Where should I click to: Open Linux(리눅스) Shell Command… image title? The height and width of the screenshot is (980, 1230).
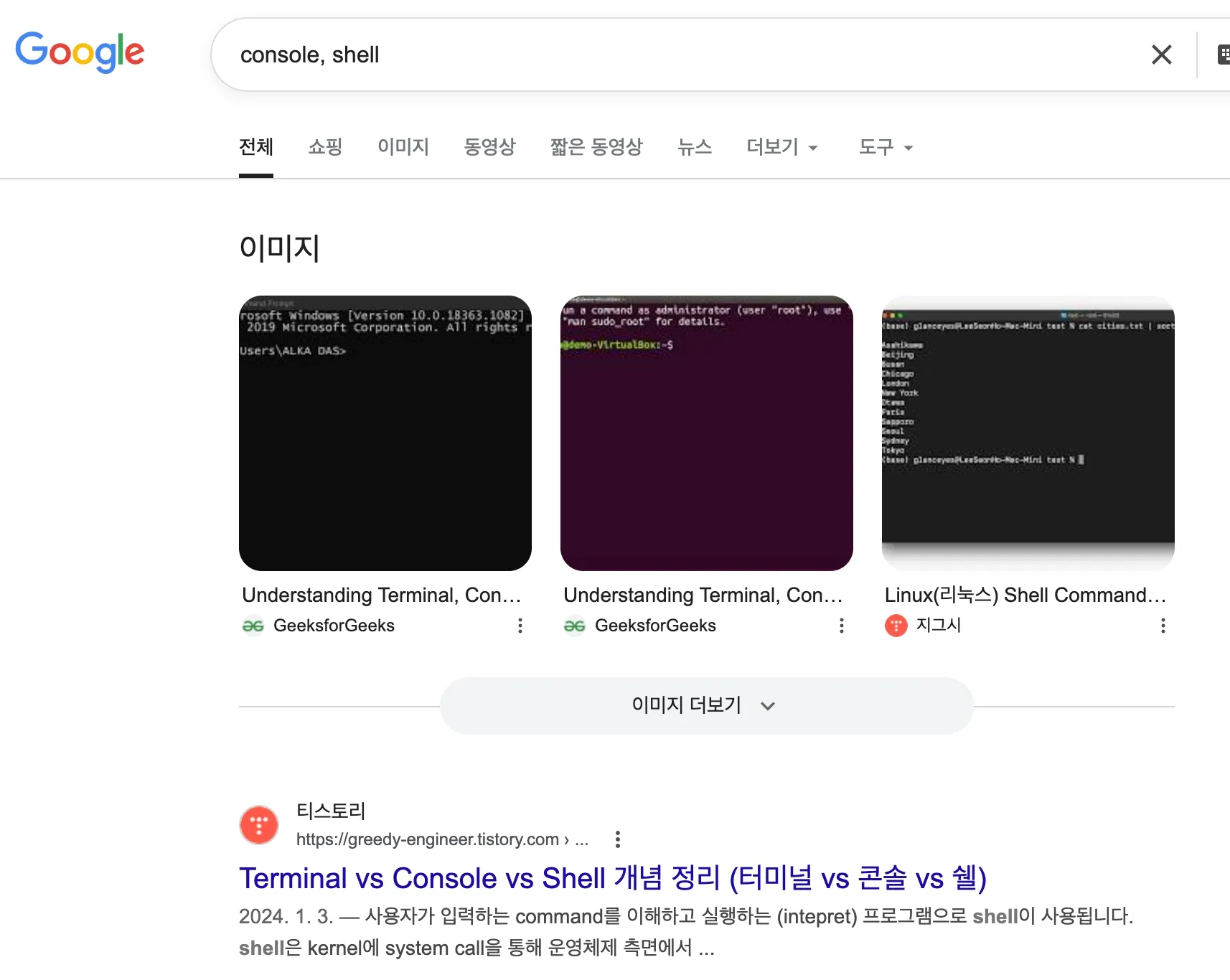1025,595
